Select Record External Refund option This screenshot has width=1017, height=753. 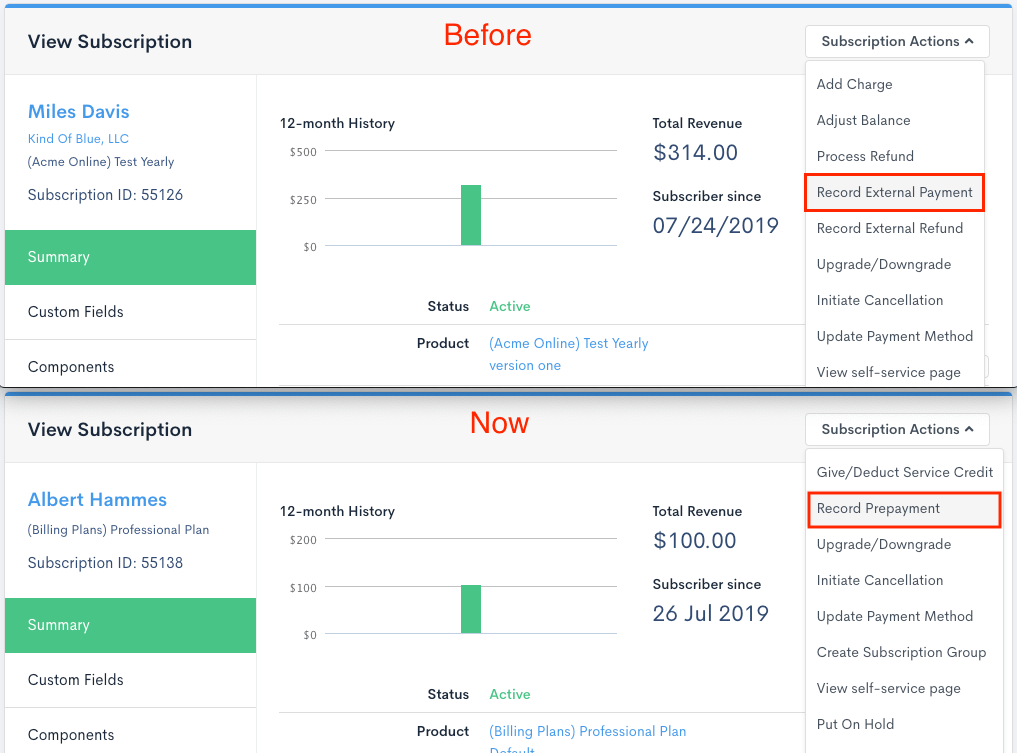(889, 228)
